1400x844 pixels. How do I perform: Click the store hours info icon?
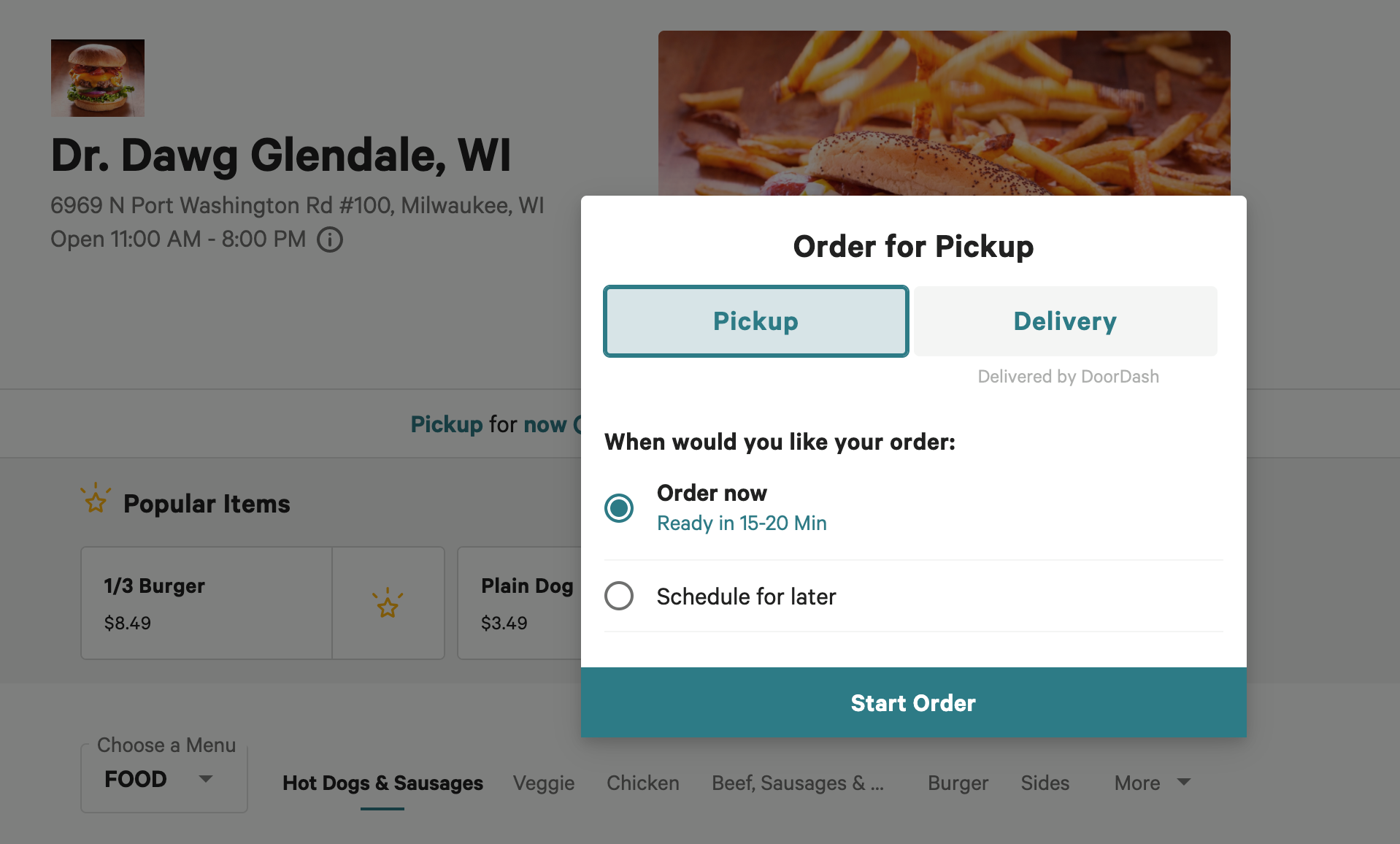click(330, 239)
